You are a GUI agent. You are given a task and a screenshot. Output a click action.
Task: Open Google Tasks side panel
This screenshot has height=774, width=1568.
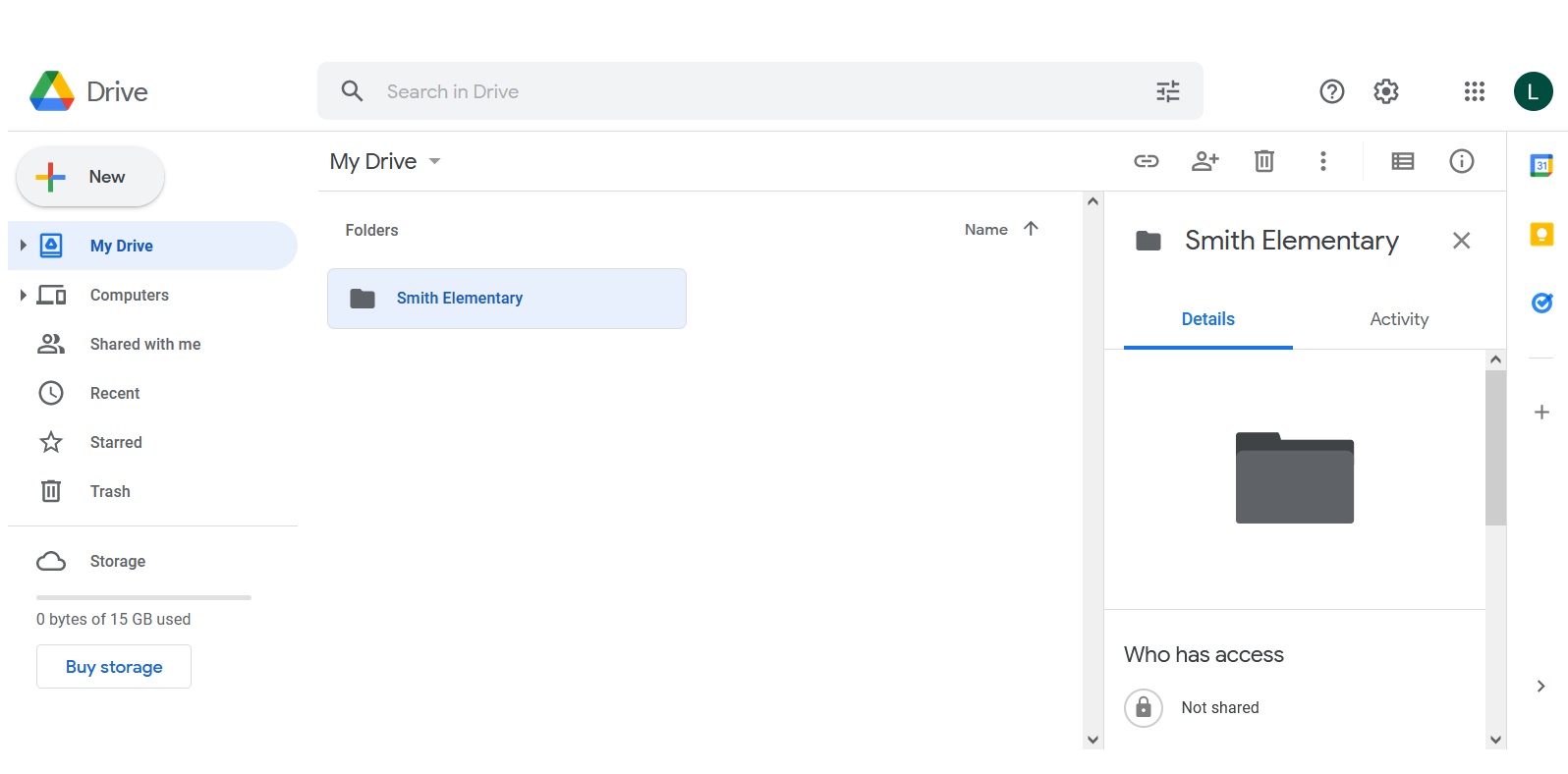(1541, 303)
